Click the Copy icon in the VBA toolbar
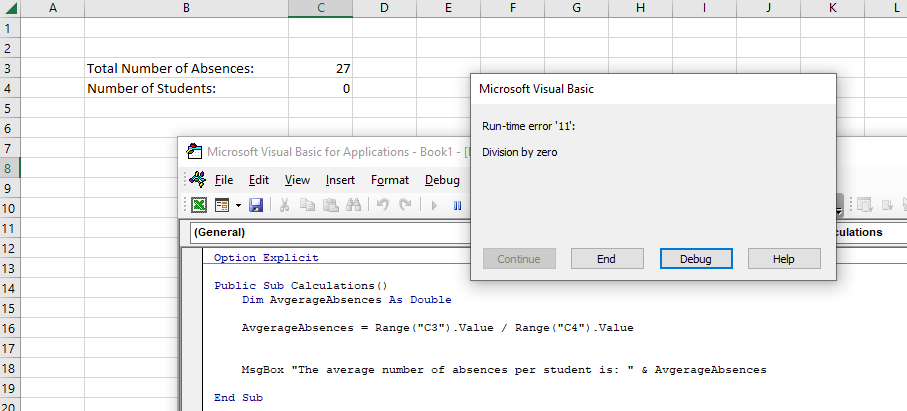Image resolution: width=907 pixels, height=411 pixels. pos(307,205)
